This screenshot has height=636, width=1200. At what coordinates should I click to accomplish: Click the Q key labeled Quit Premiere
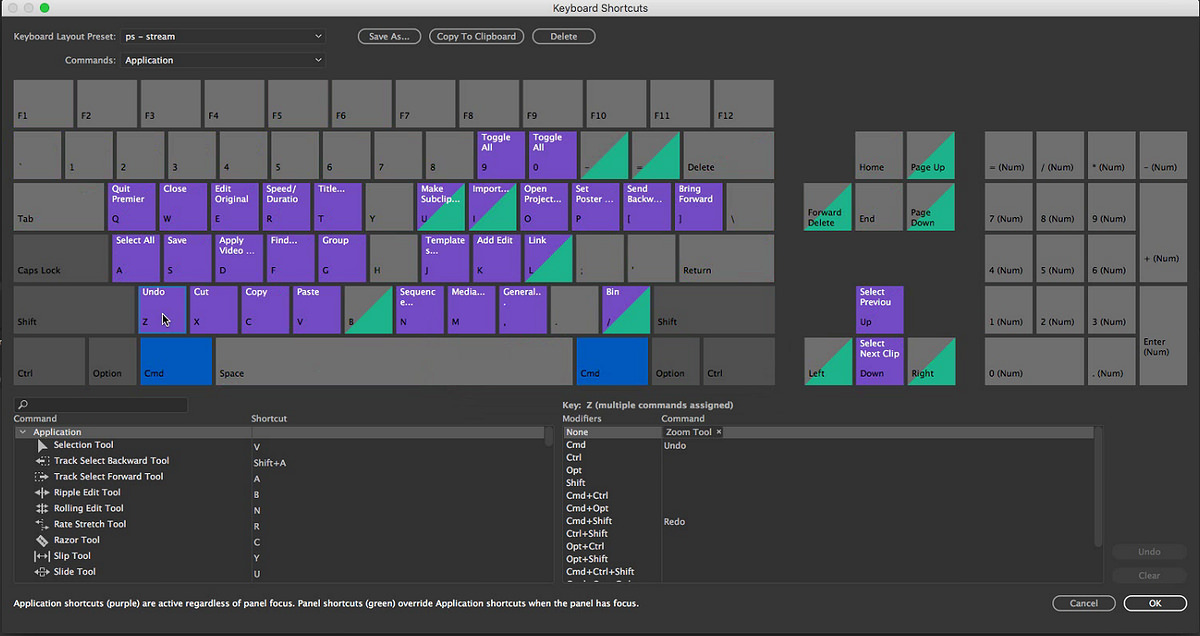pos(132,206)
